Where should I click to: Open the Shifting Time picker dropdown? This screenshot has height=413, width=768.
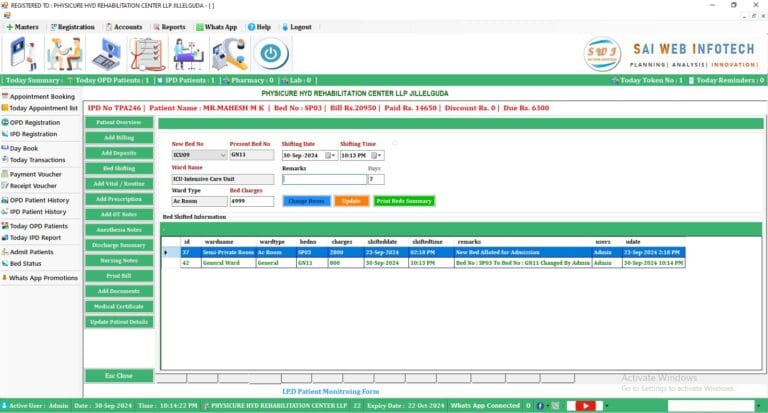380,155
